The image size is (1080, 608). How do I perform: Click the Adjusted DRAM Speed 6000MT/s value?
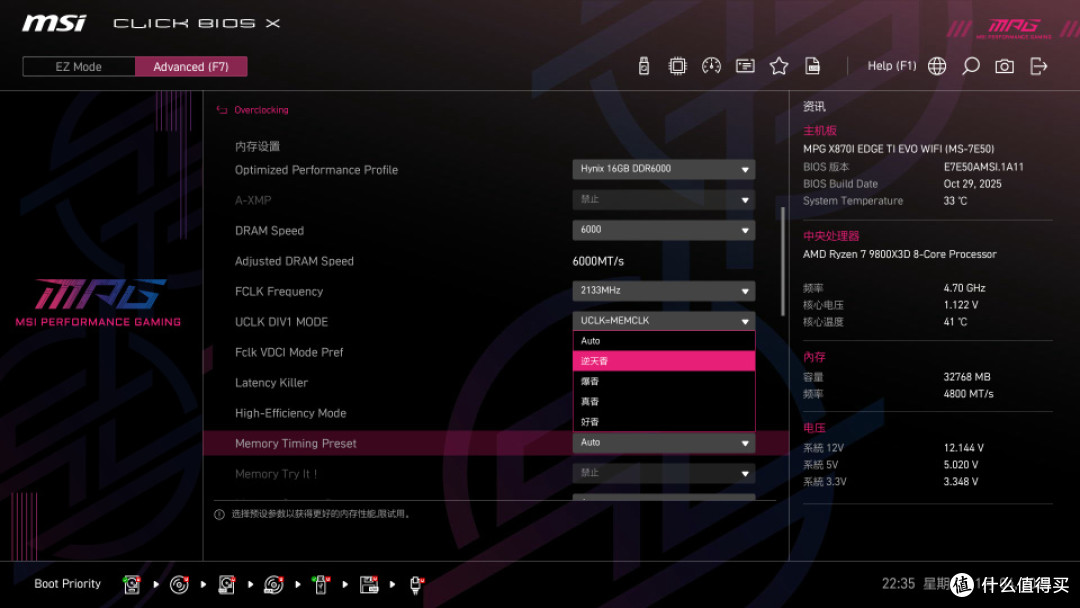598,262
